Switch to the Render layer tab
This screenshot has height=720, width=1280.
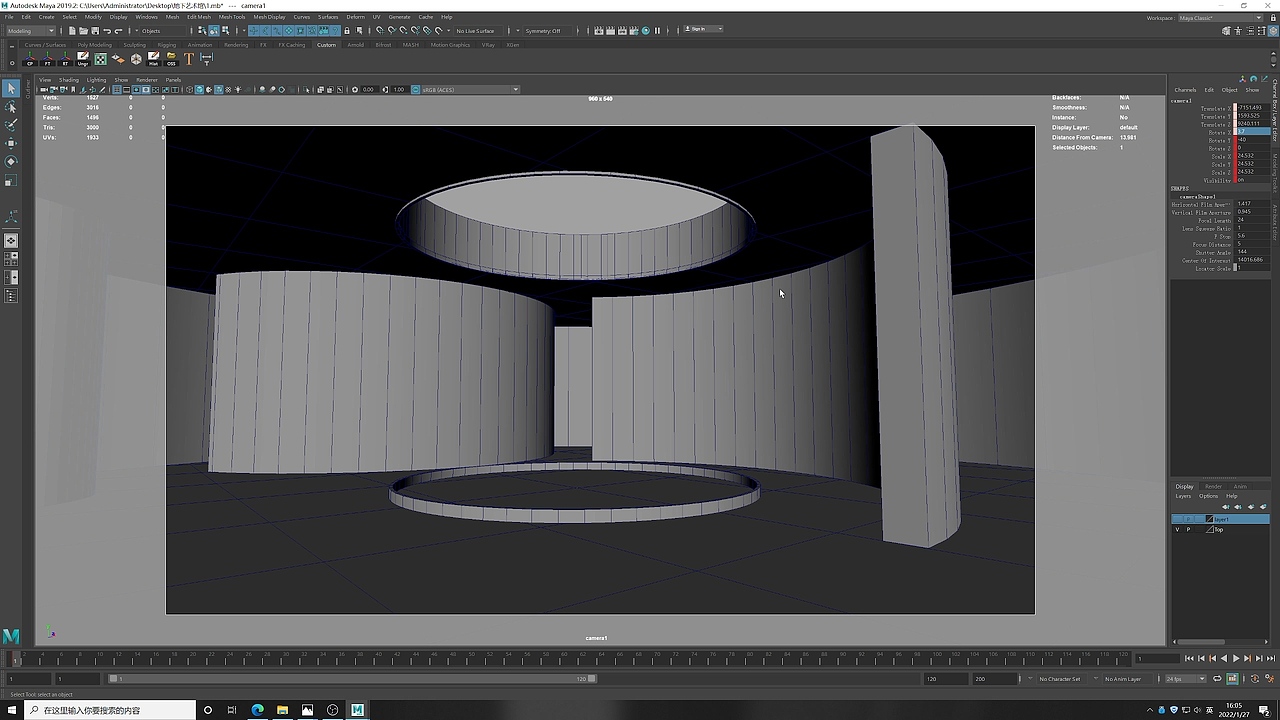point(1213,487)
